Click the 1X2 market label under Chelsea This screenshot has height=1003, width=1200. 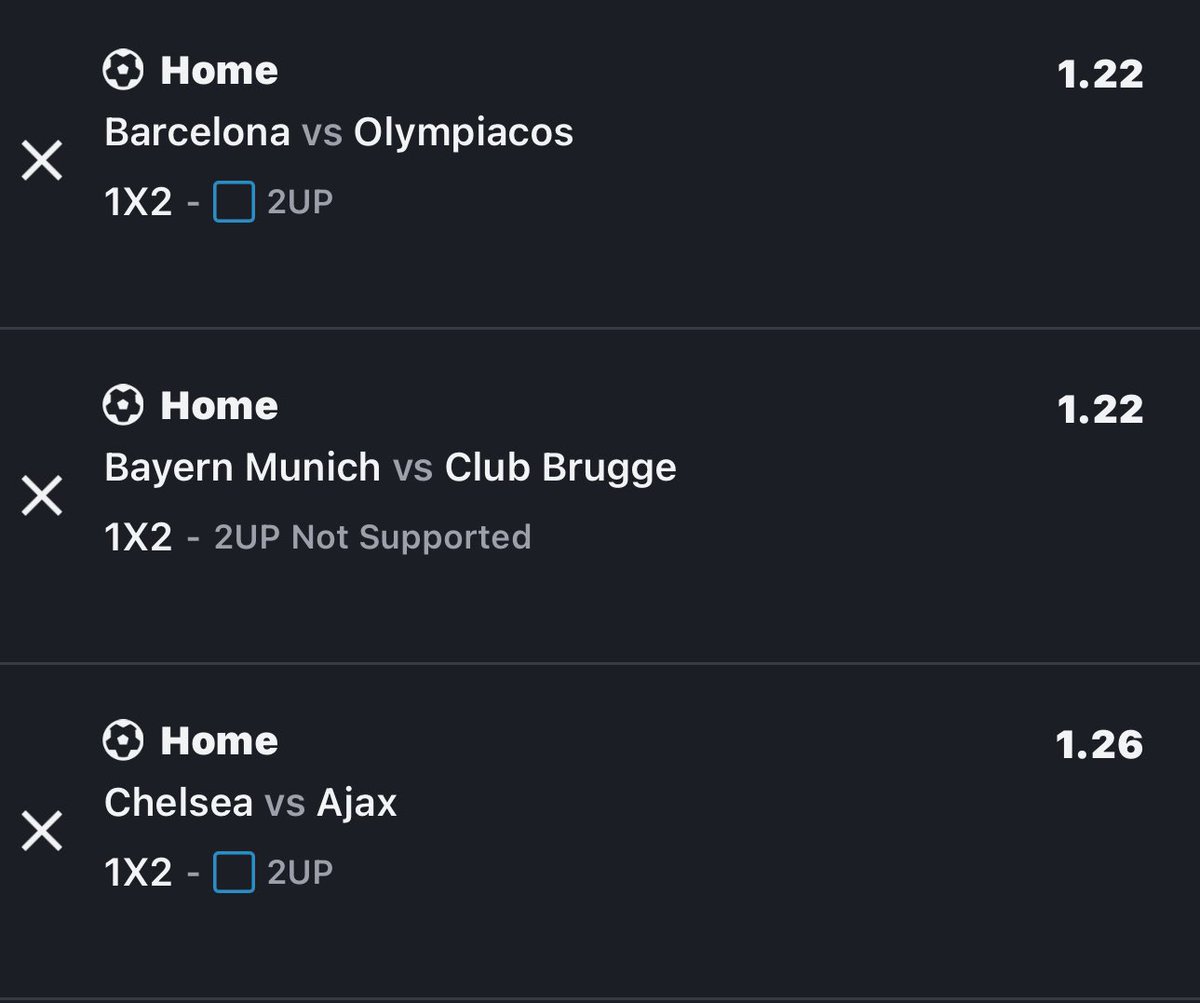point(138,873)
